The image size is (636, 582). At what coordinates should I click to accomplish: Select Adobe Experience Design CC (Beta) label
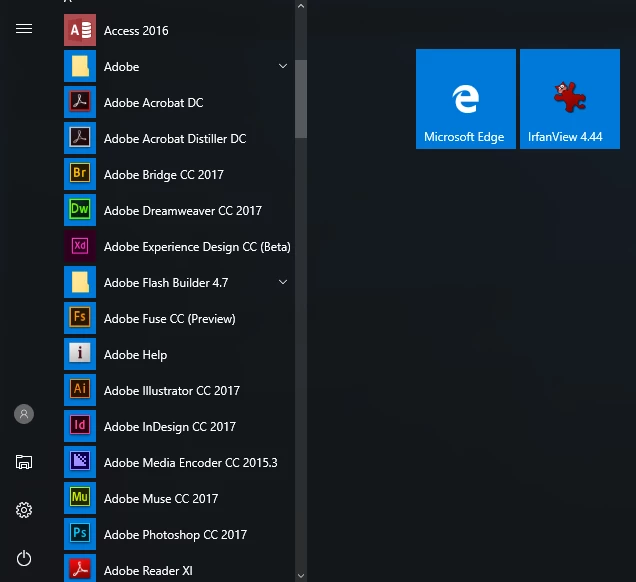pos(197,247)
